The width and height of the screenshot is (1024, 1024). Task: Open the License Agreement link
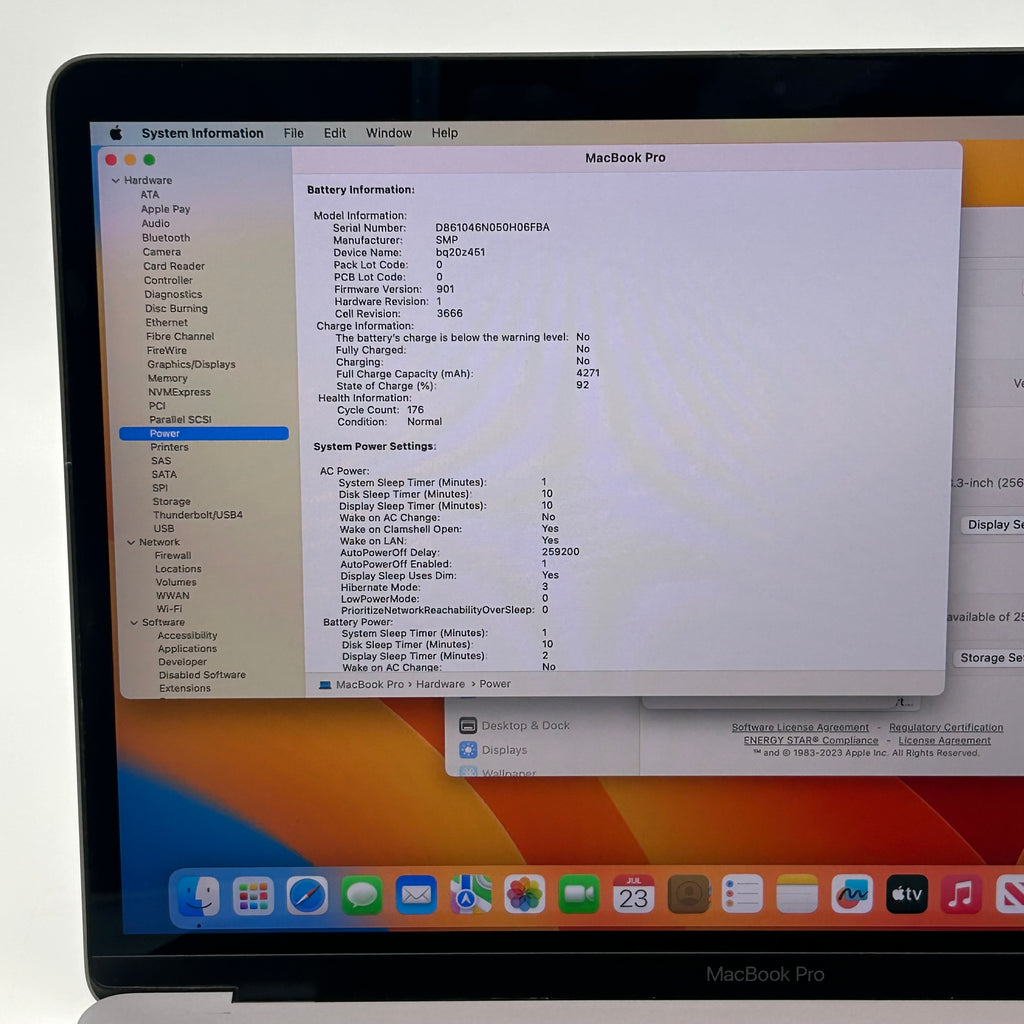click(944, 741)
